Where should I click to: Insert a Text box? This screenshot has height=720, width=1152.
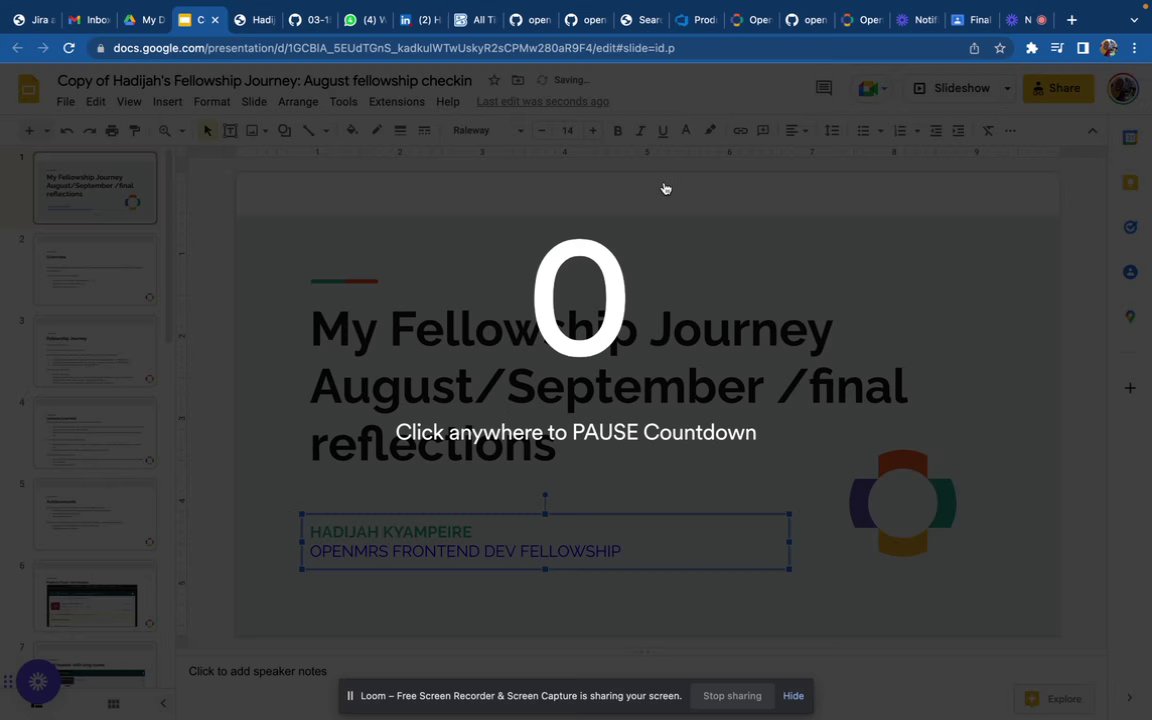(x=230, y=131)
